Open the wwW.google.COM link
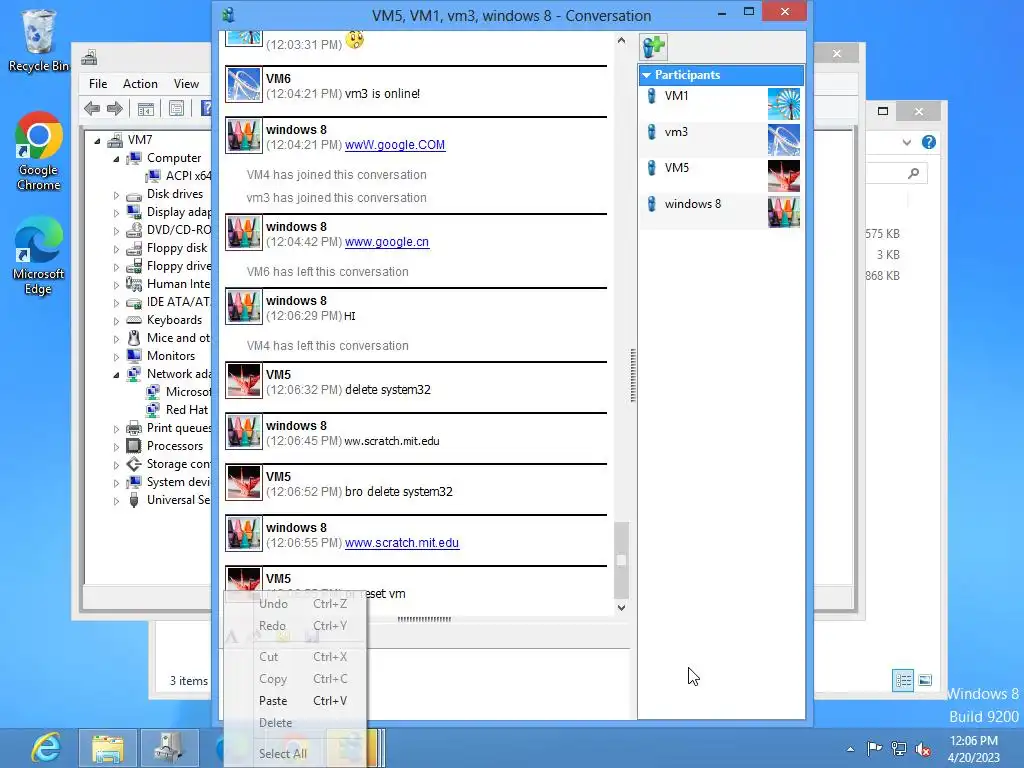 tap(395, 145)
